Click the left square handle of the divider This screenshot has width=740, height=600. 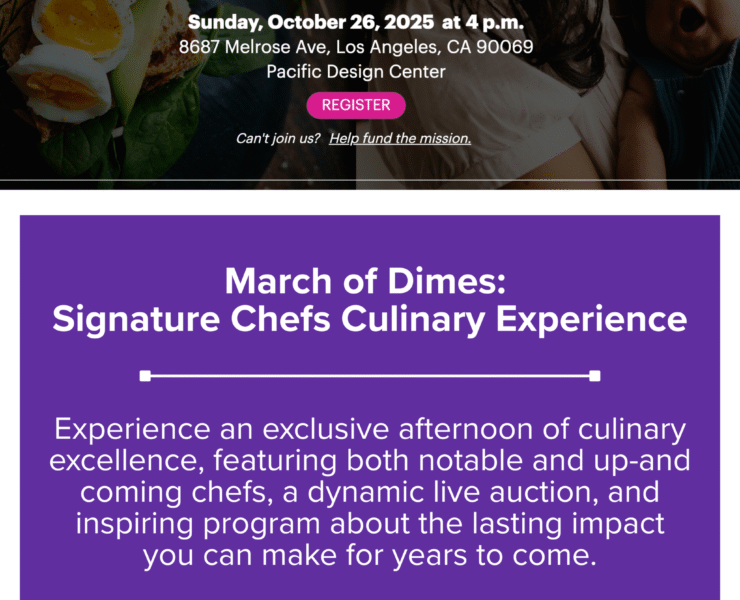pyautogui.click(x=145, y=376)
